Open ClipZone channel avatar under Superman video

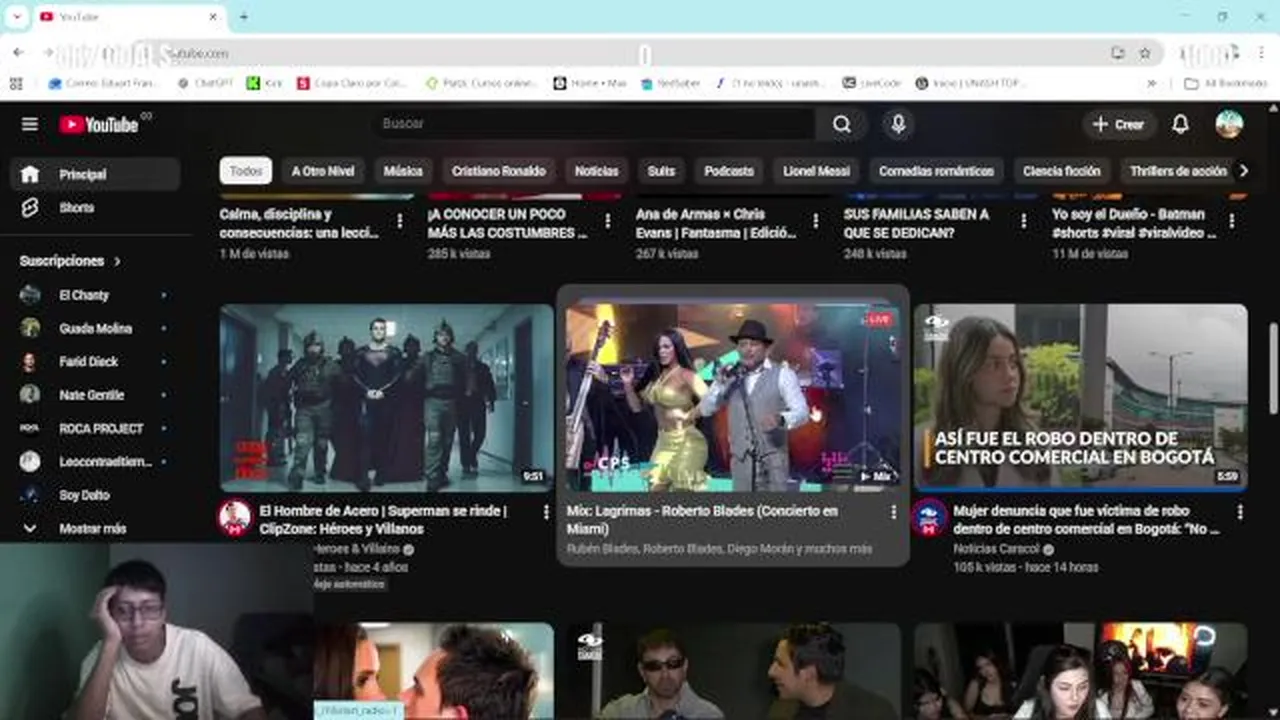pyautogui.click(x=235, y=517)
